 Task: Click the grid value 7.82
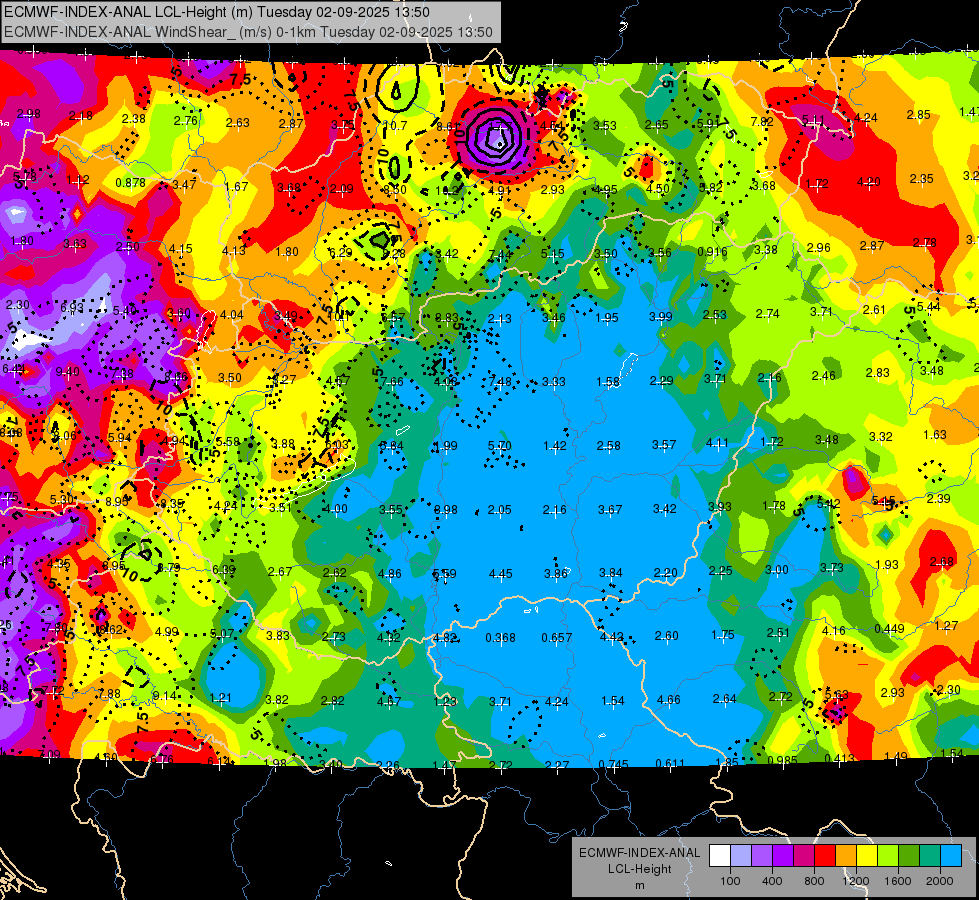click(762, 122)
